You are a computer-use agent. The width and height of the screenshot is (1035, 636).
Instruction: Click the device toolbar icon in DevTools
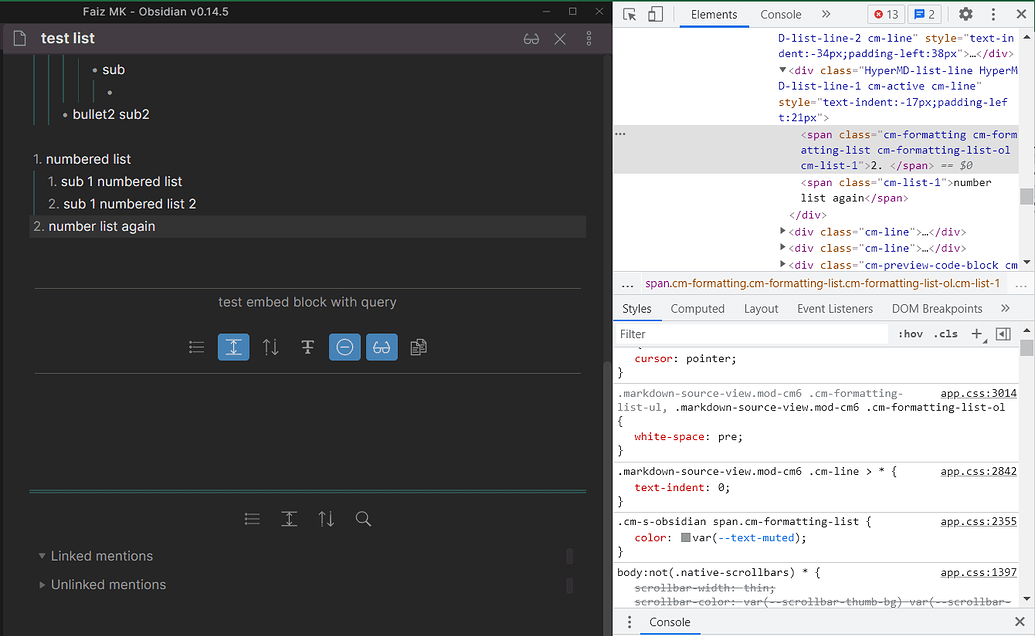coord(655,14)
